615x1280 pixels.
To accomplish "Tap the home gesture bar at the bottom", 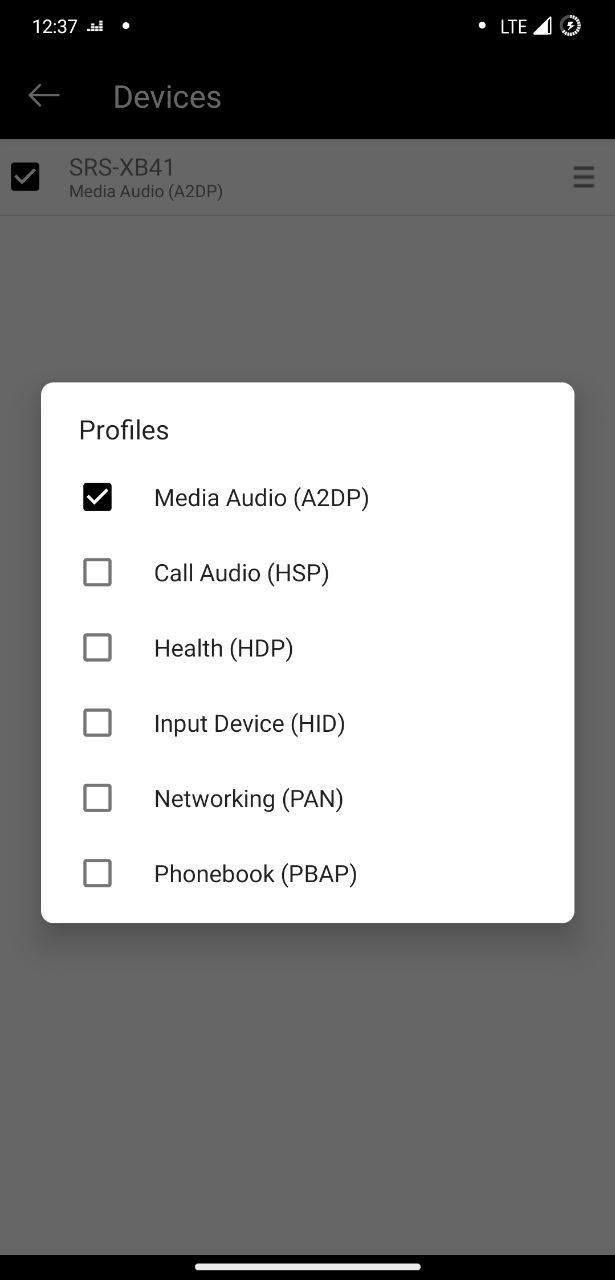I will [308, 1266].
